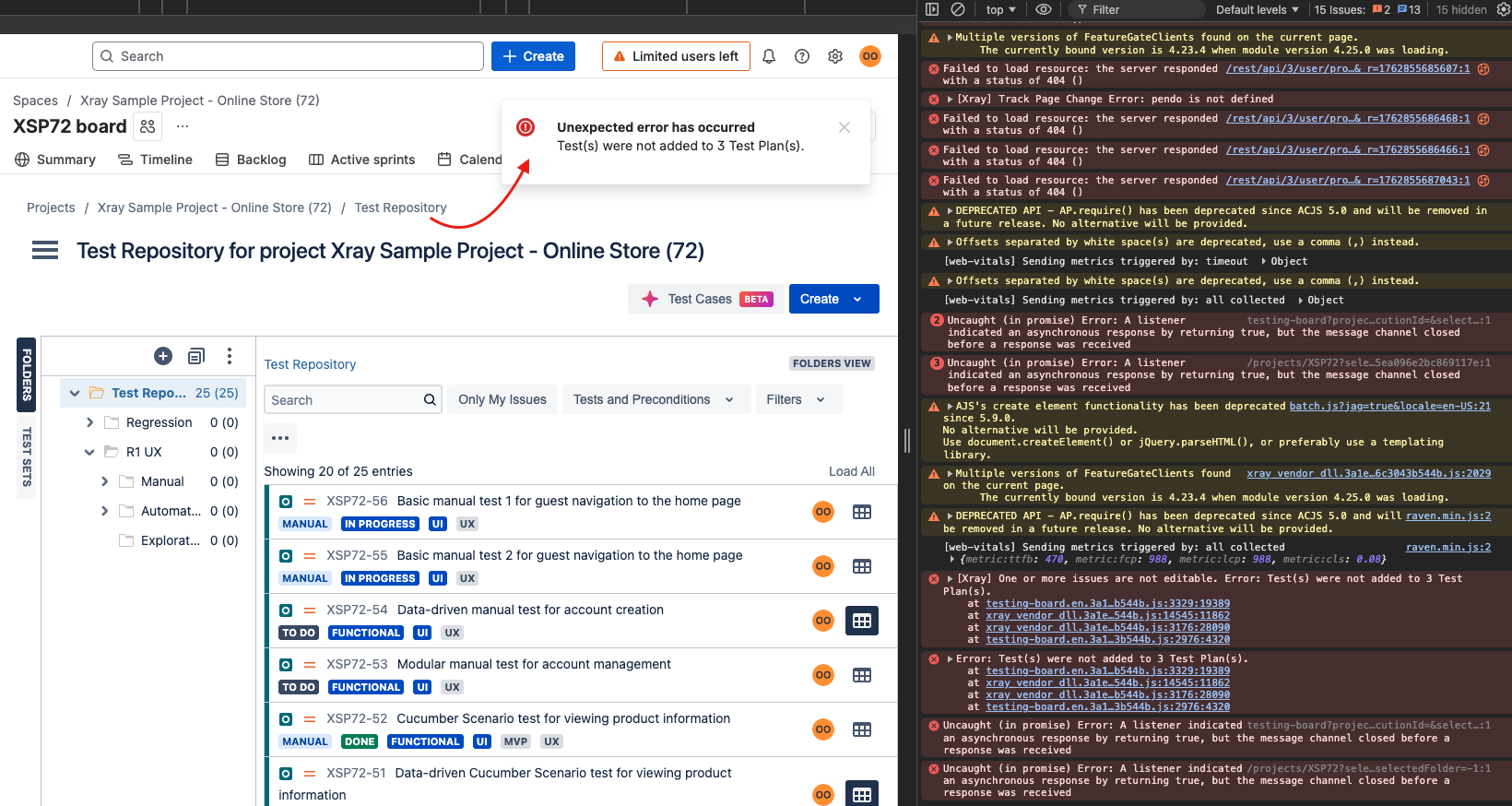This screenshot has height=806, width=1512.
Task: Click the add folder plus icon
Action: tap(163, 356)
